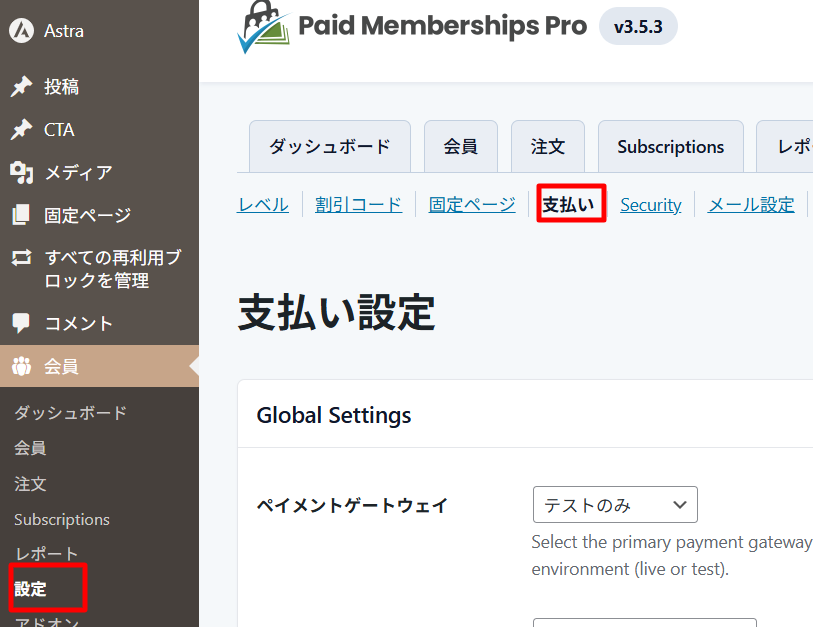Open すべての再利用ブロックを管理 menu item
This screenshot has height=627, width=813.
(99, 269)
